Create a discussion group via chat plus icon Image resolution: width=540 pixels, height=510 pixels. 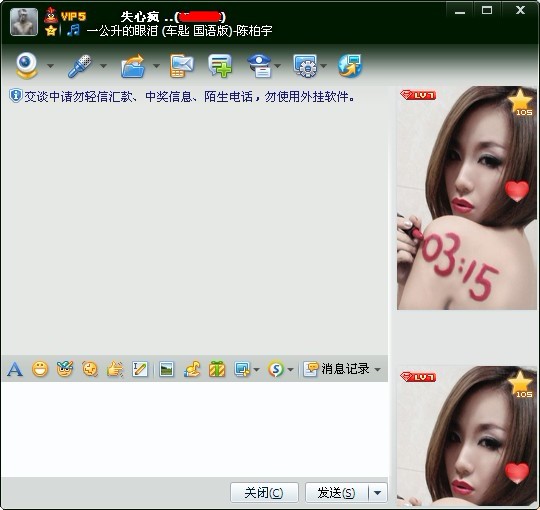tap(220, 65)
